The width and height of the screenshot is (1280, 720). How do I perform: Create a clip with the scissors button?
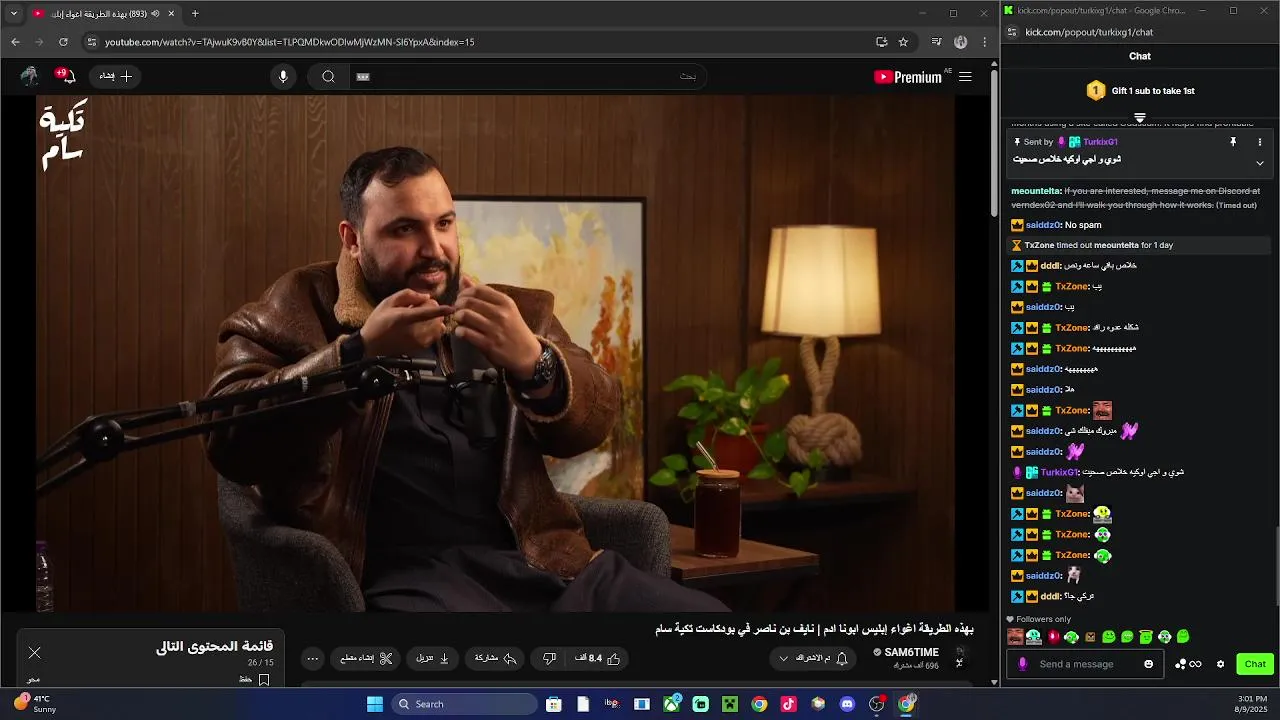[x=366, y=658]
